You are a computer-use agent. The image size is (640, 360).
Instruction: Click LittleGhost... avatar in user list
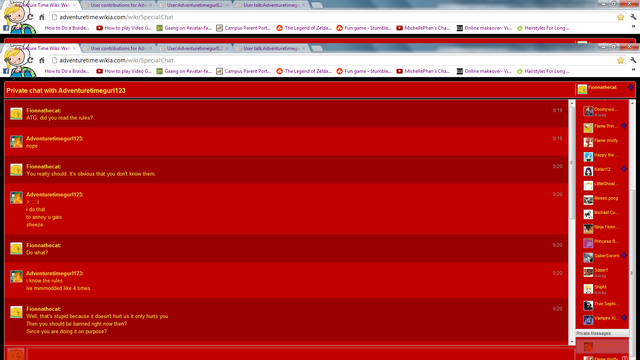[588, 185]
